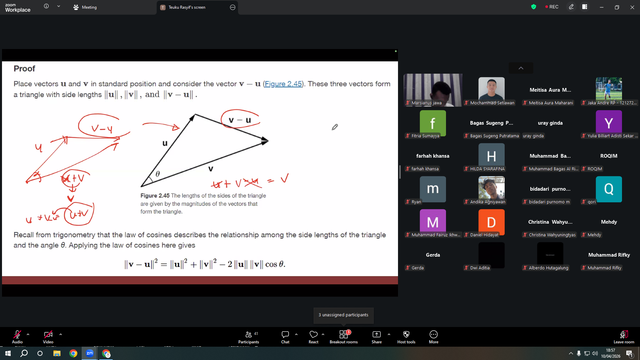Click the ROQIM participant tile

tap(609, 156)
